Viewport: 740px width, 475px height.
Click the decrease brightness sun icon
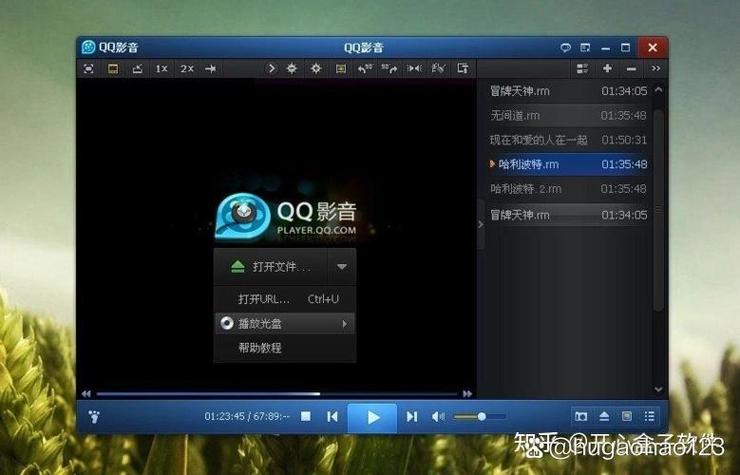316,69
